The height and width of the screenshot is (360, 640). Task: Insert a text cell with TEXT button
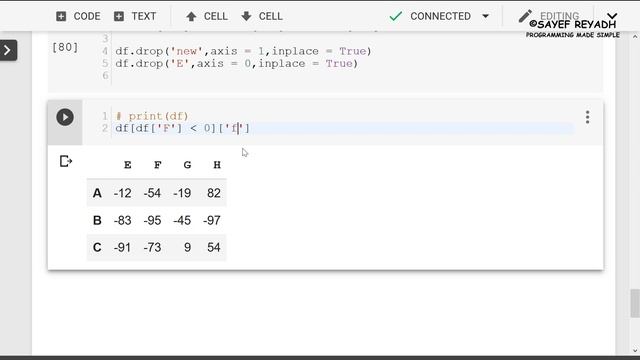coord(135,16)
